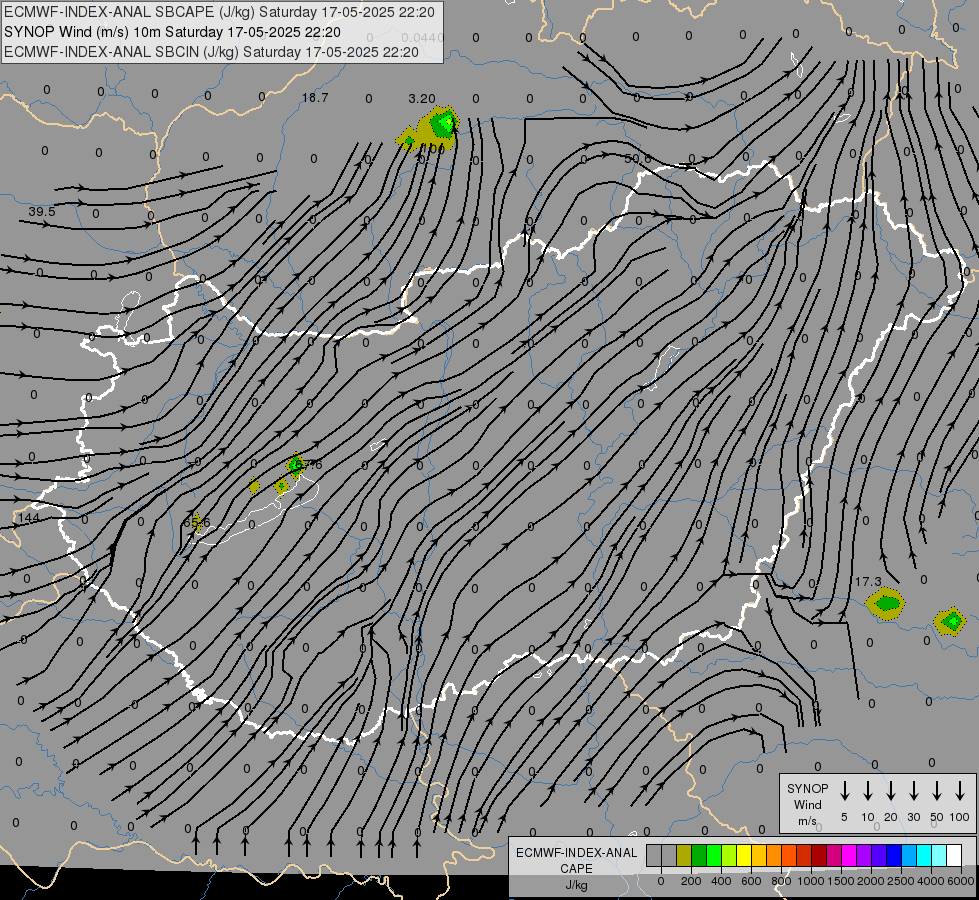979x900 pixels.
Task: Click the 18.7 value on the map
Action: (315, 97)
